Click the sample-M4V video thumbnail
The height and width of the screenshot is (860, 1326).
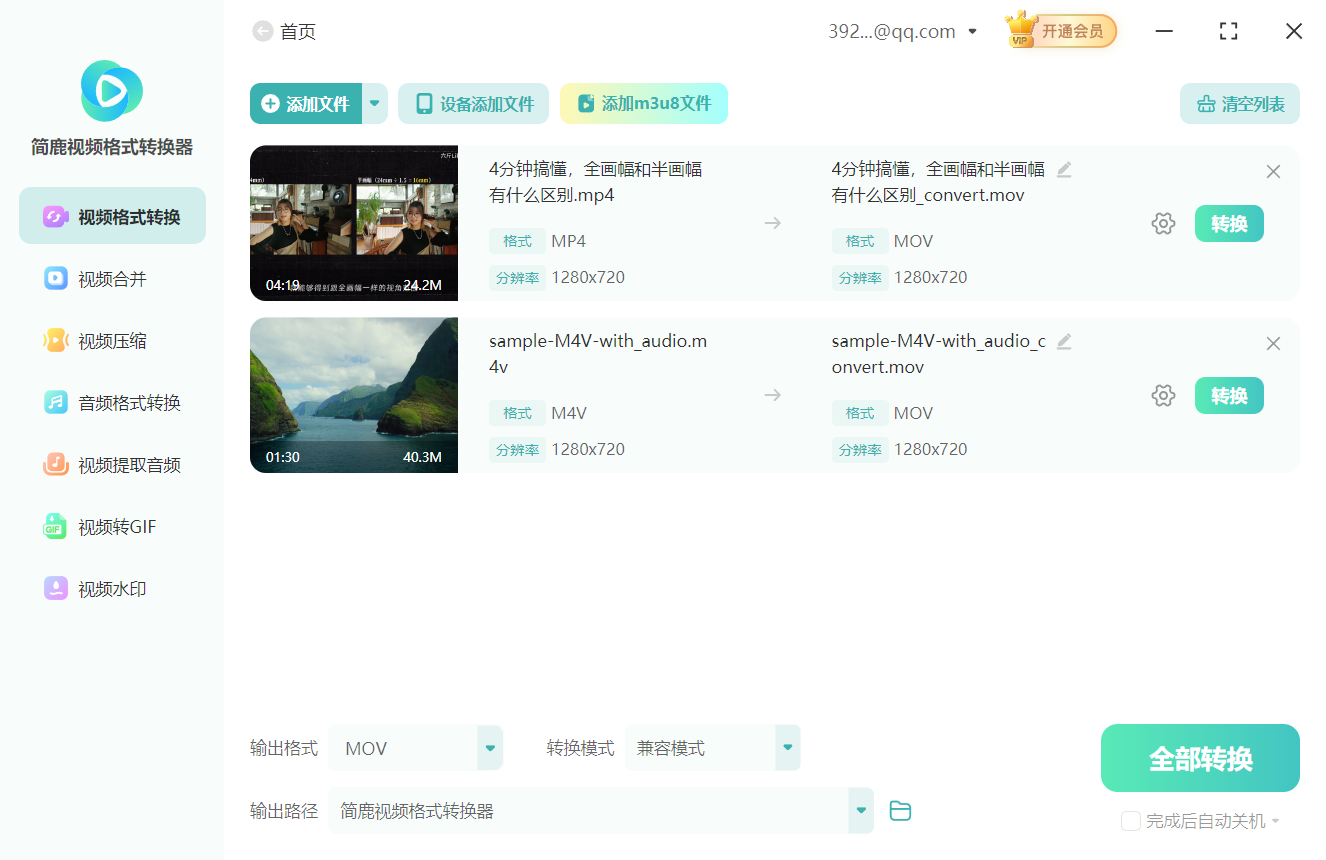pos(353,395)
